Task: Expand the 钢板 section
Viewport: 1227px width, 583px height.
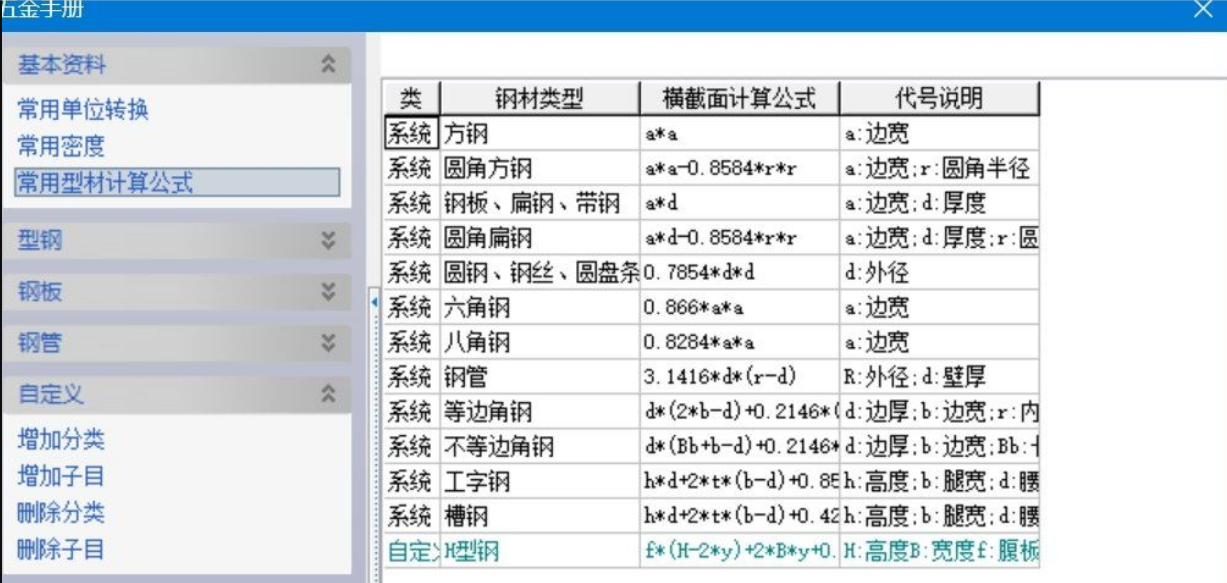Action: pyautogui.click(x=327, y=292)
